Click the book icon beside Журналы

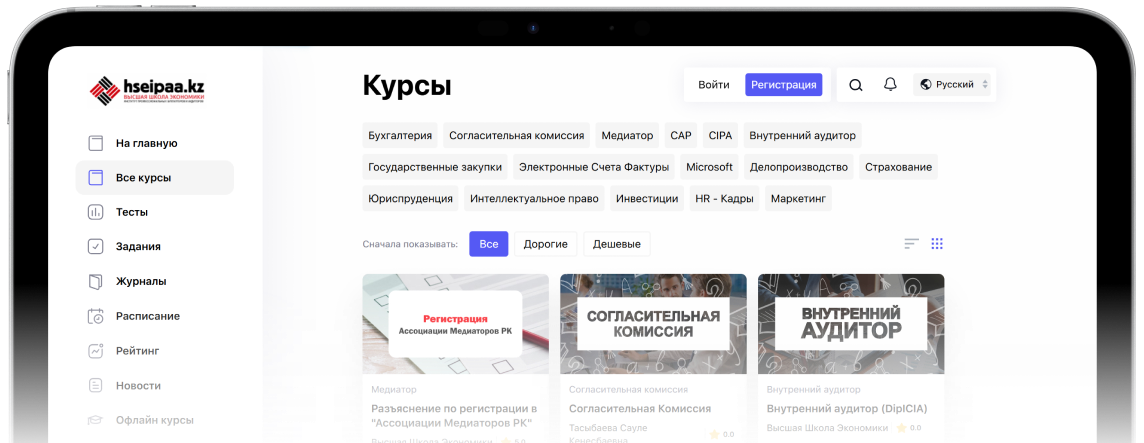[x=96, y=281]
